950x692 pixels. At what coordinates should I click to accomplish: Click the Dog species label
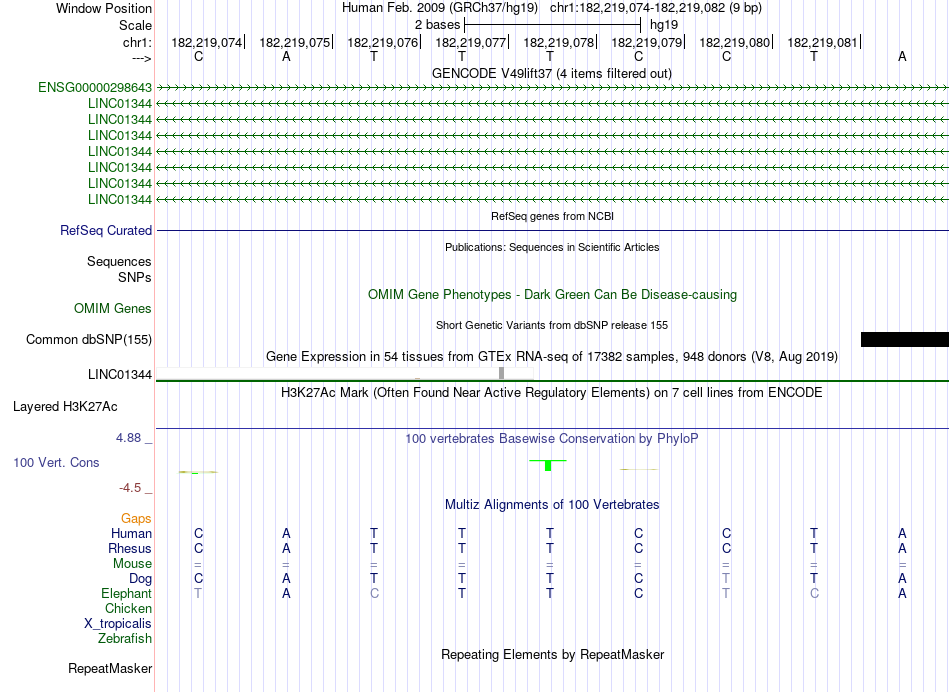140,579
